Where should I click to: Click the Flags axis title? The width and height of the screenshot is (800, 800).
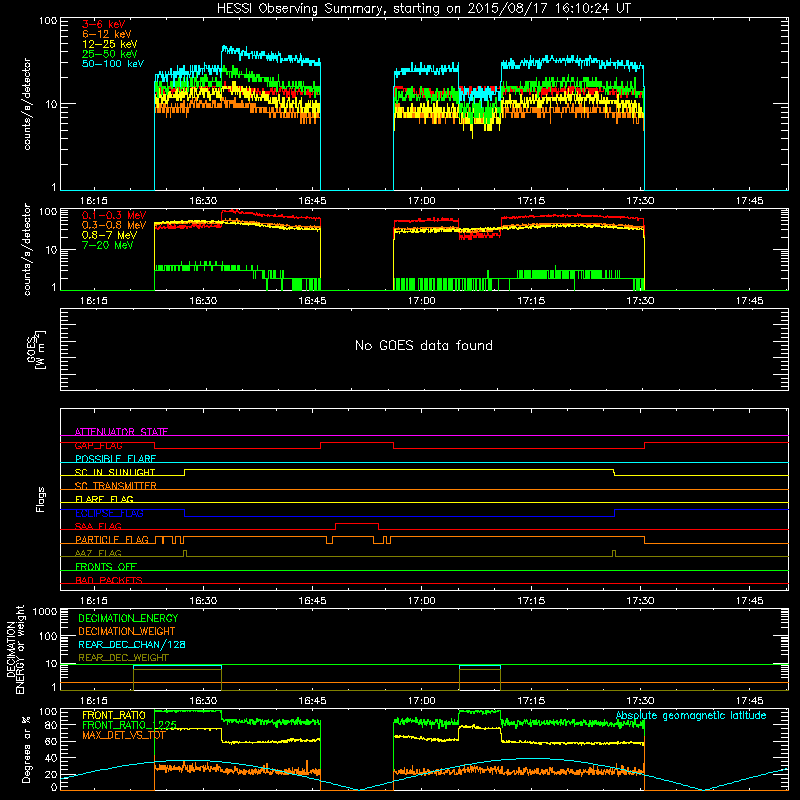41,499
